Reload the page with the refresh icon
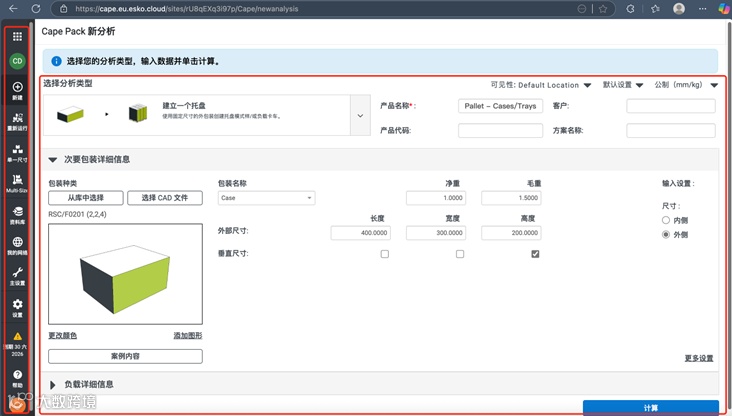732x416 pixels. click(36, 8)
